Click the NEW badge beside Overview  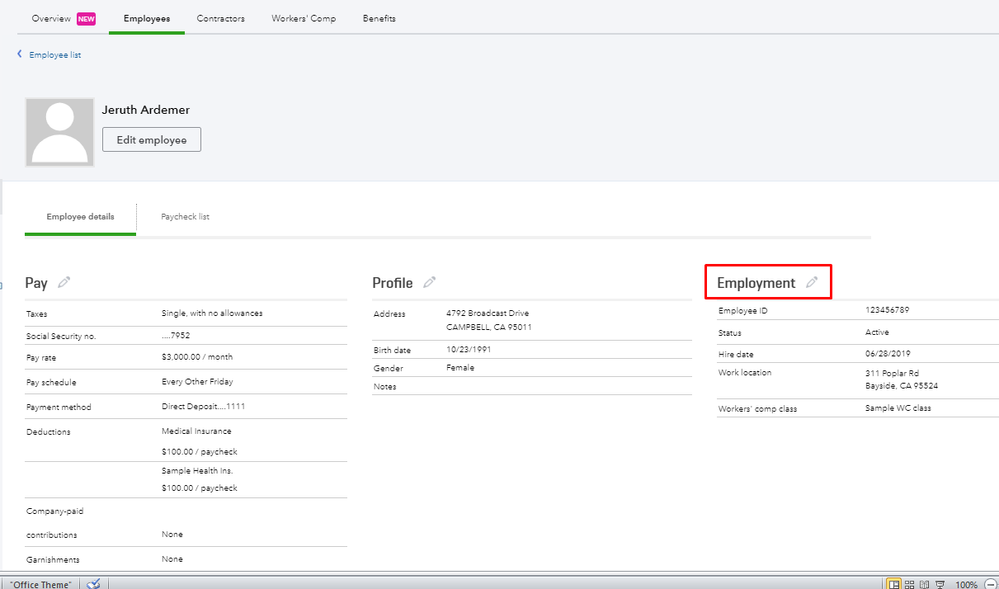point(86,19)
